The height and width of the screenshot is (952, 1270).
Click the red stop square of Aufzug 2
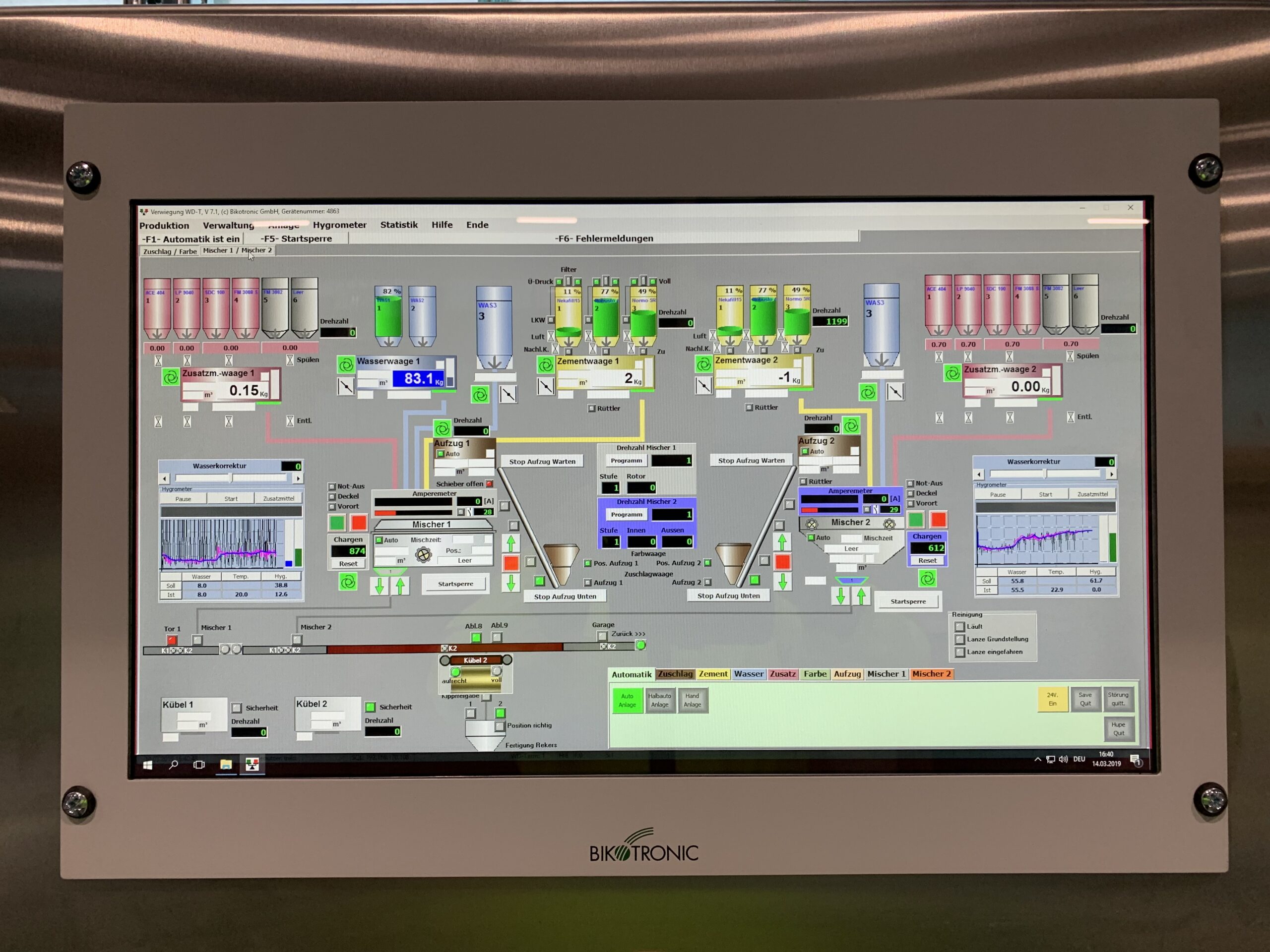782,562
